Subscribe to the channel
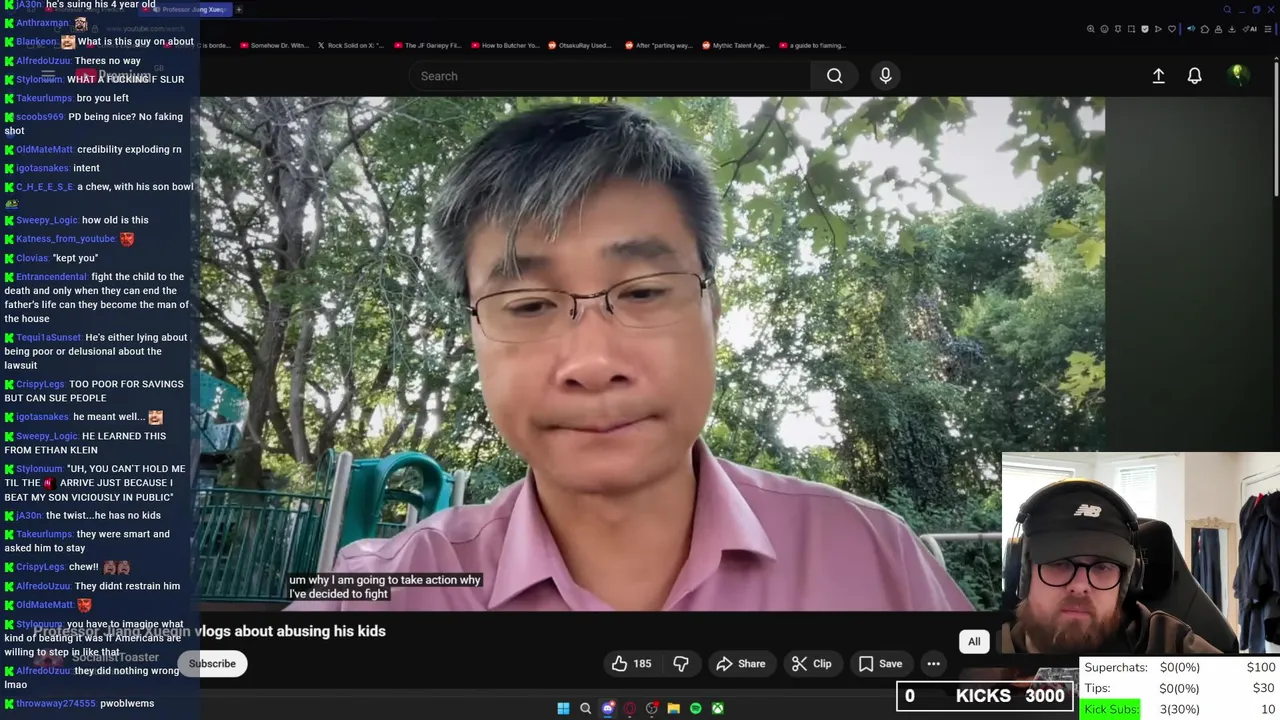Image resolution: width=1280 pixels, height=720 pixels. 212,663
